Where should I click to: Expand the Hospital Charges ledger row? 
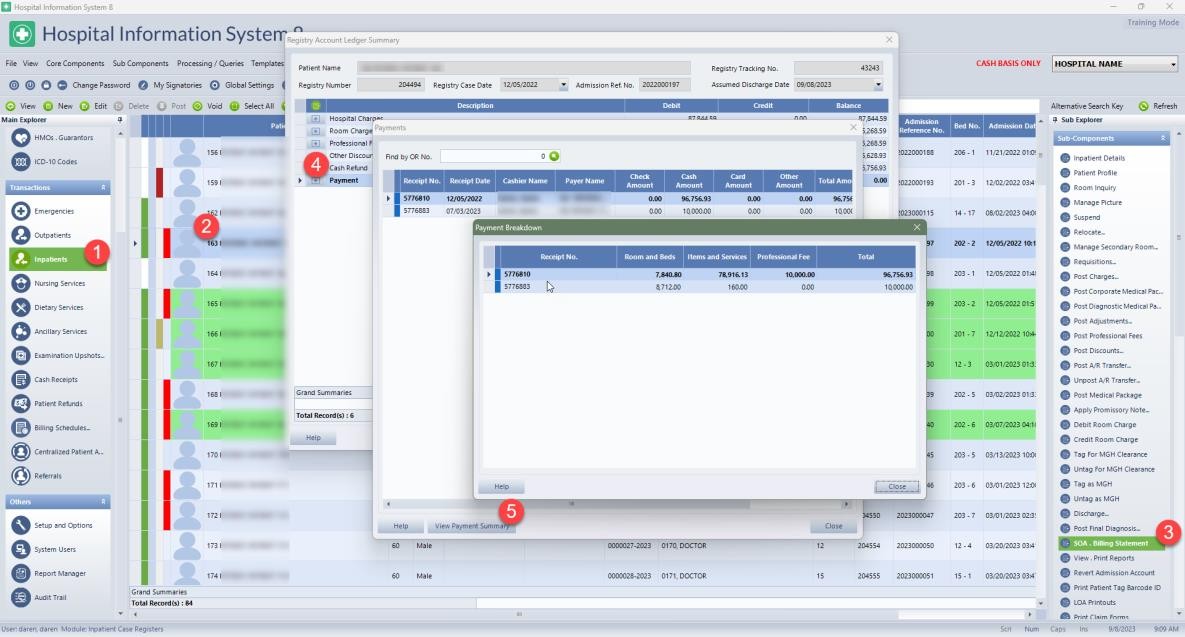(x=316, y=119)
